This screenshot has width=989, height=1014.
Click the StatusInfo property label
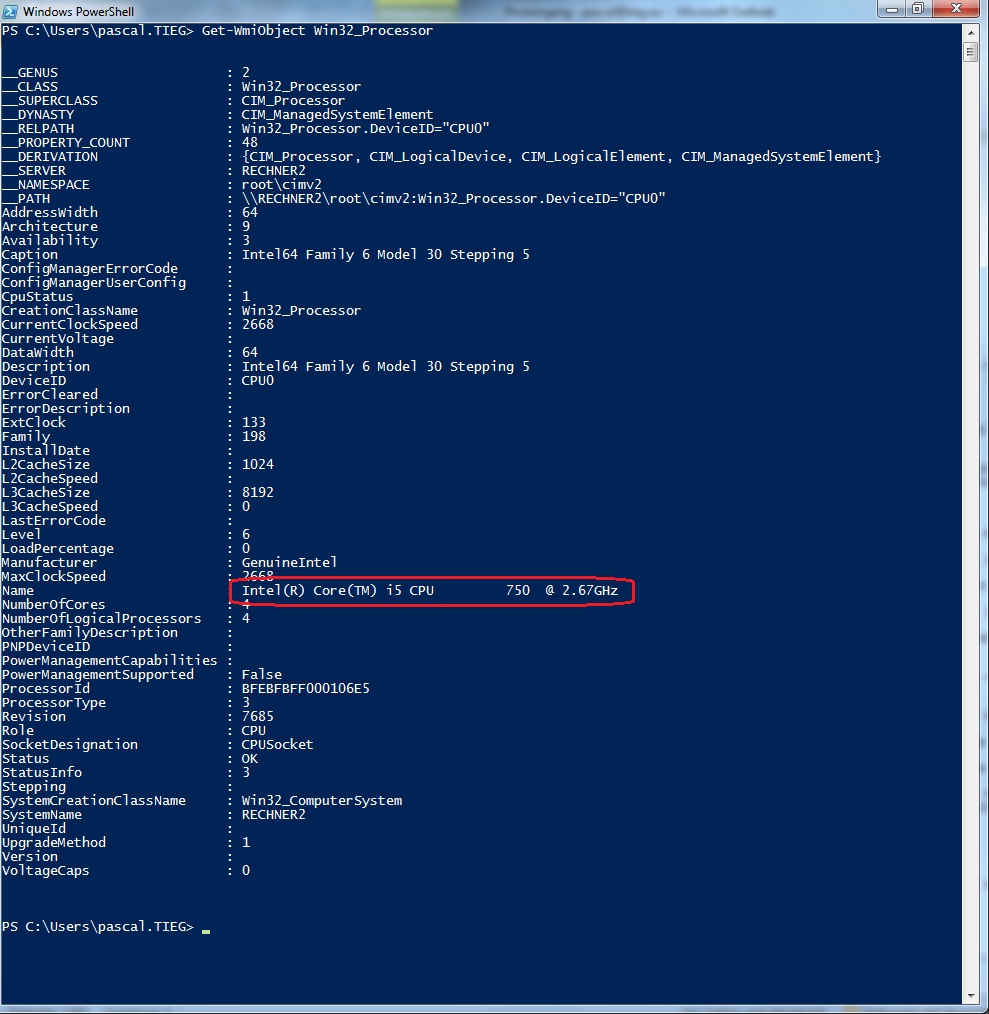coord(42,773)
